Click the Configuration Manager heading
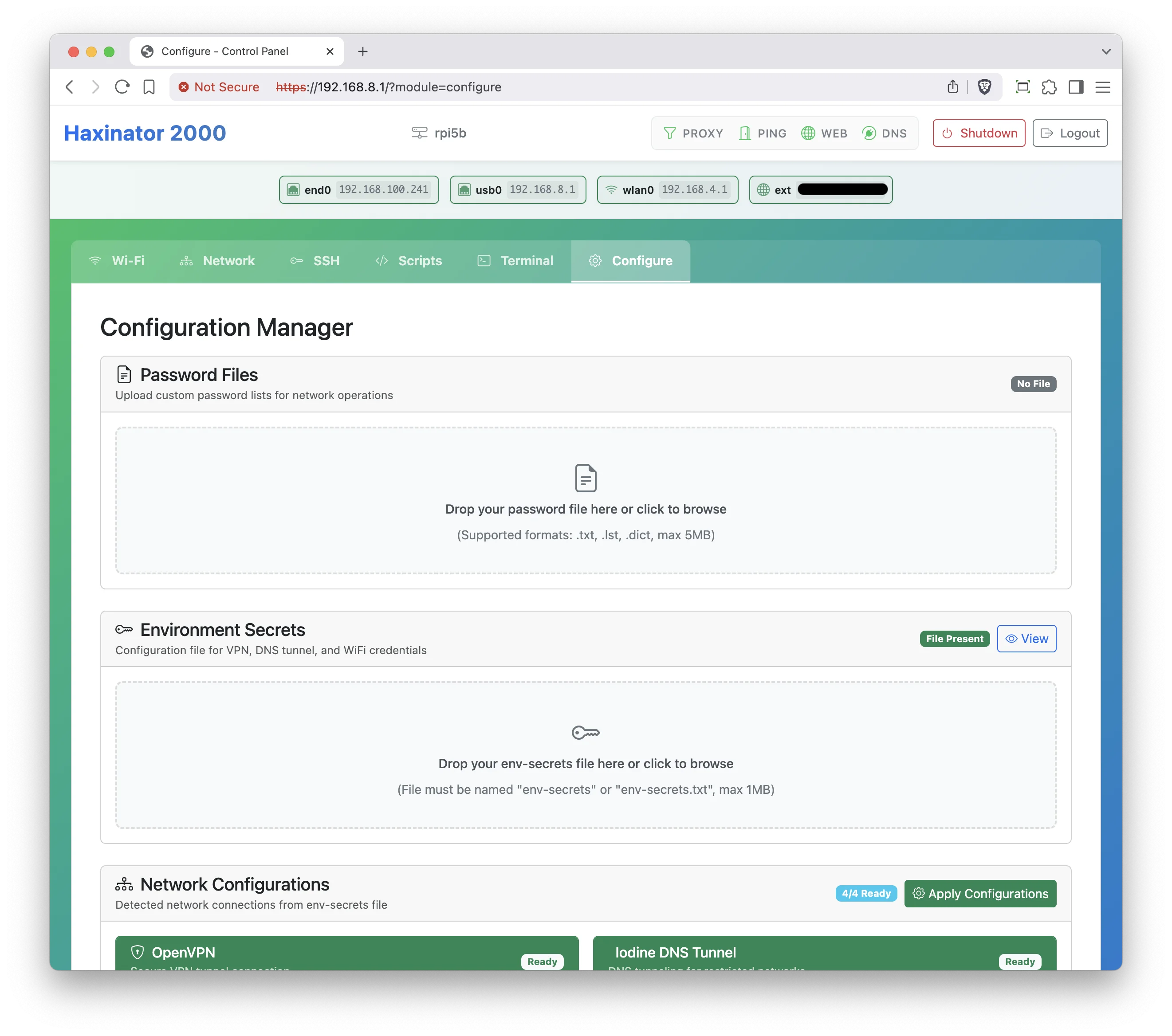This screenshot has height=1036, width=1172. point(227,327)
